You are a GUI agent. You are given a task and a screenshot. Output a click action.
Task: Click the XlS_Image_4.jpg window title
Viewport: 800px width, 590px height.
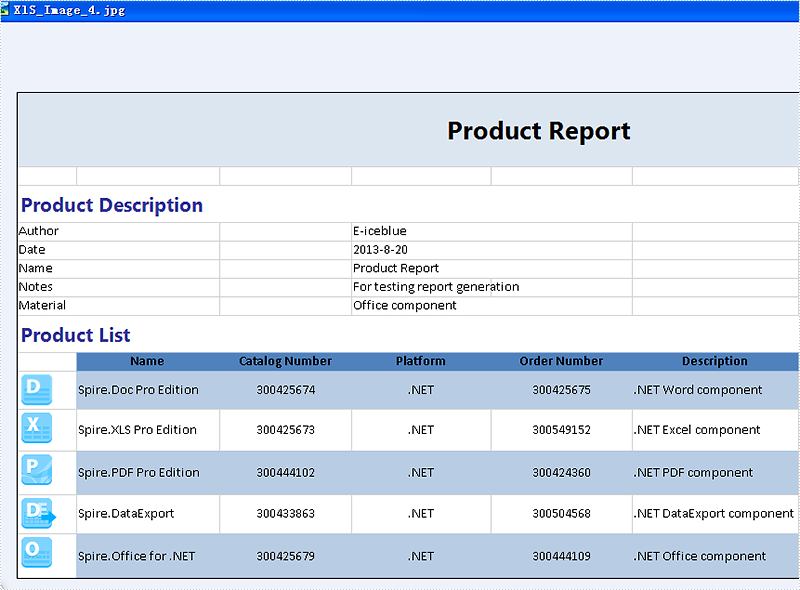(x=69, y=10)
